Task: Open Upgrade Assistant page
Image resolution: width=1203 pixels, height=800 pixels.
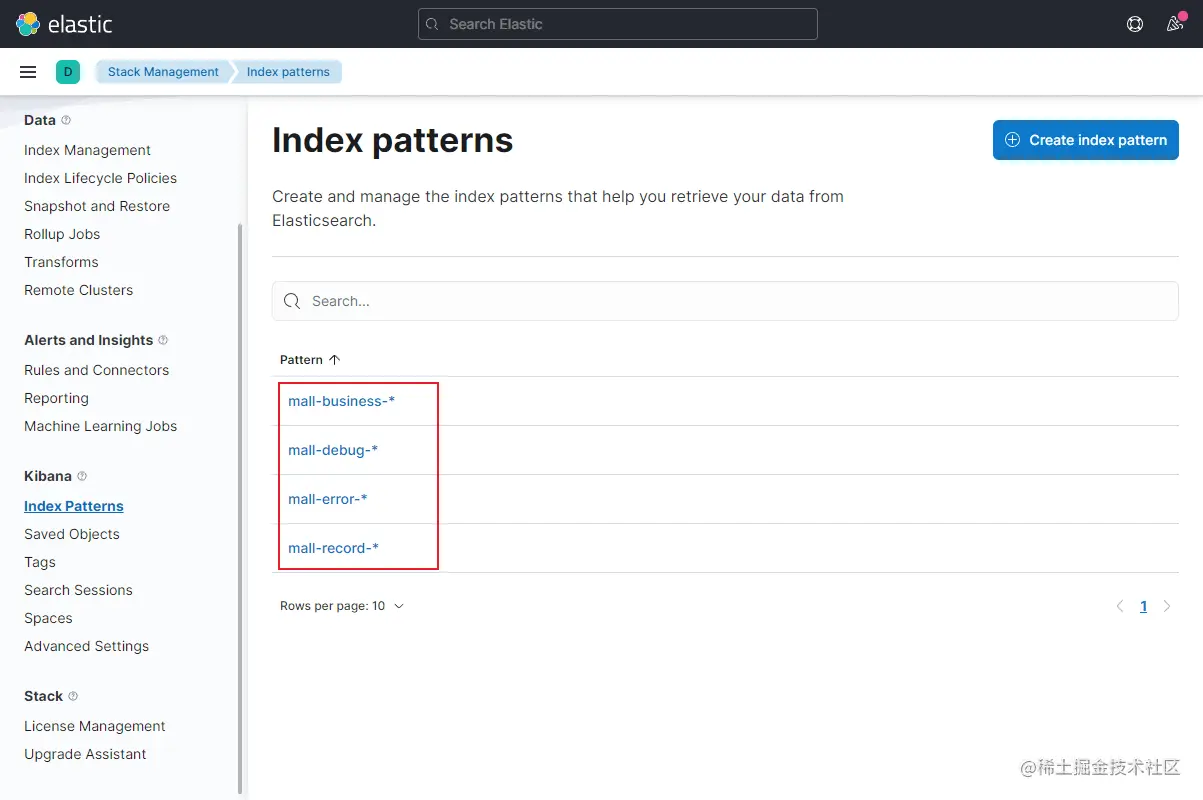Action: [x=85, y=754]
